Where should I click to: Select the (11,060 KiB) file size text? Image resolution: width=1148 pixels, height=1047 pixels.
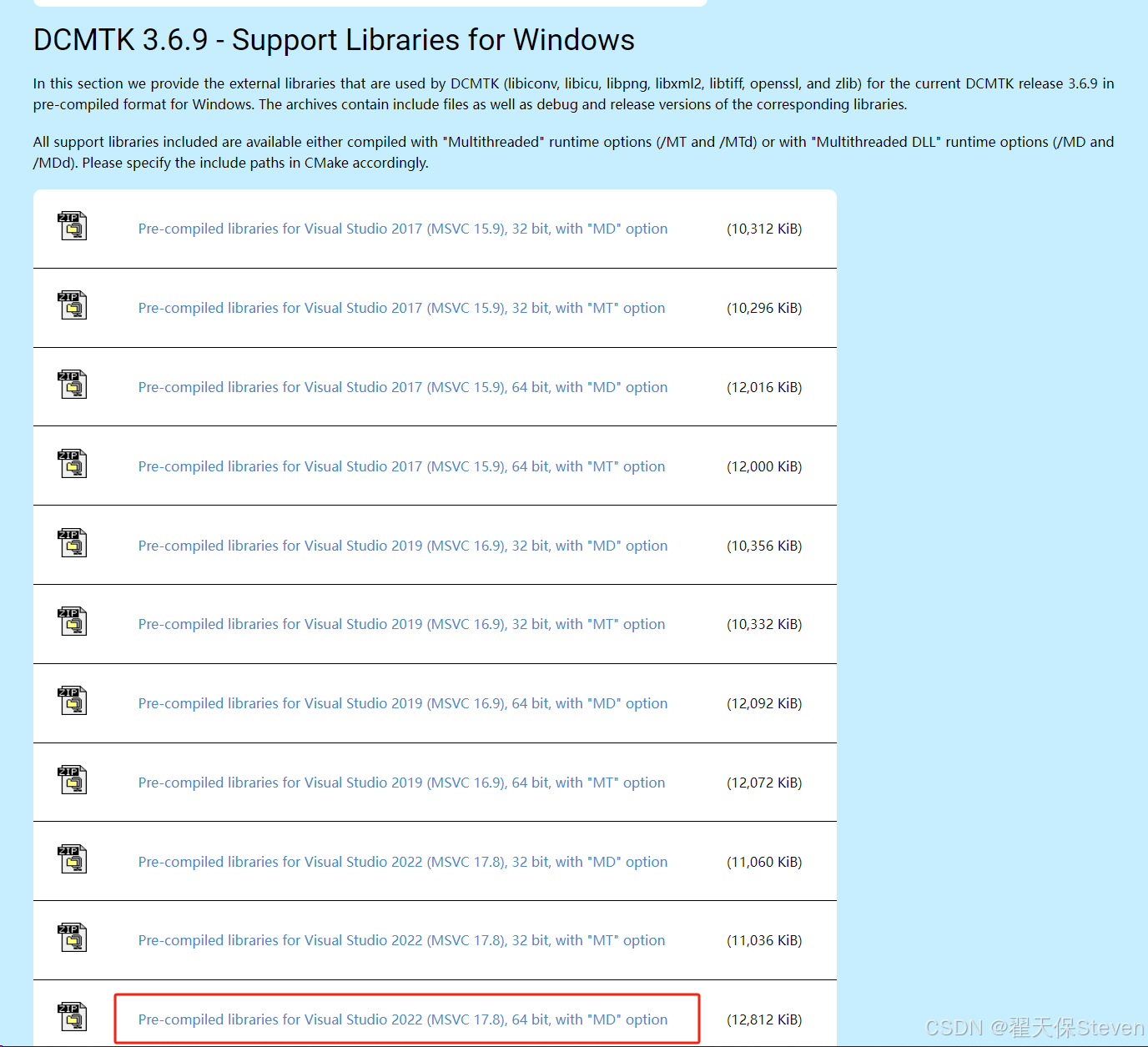click(x=764, y=862)
